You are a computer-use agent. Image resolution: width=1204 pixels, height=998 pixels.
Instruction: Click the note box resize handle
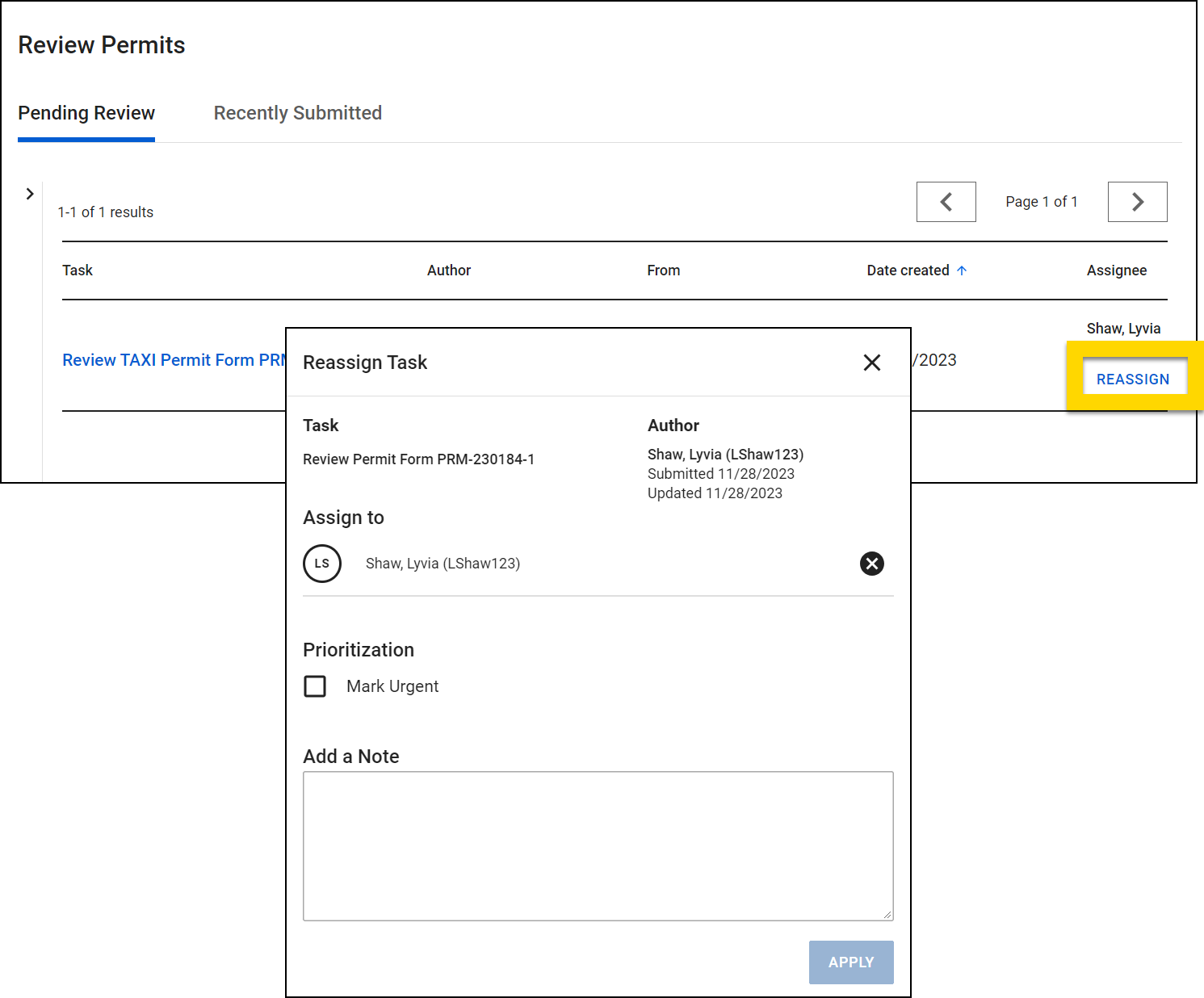887,914
